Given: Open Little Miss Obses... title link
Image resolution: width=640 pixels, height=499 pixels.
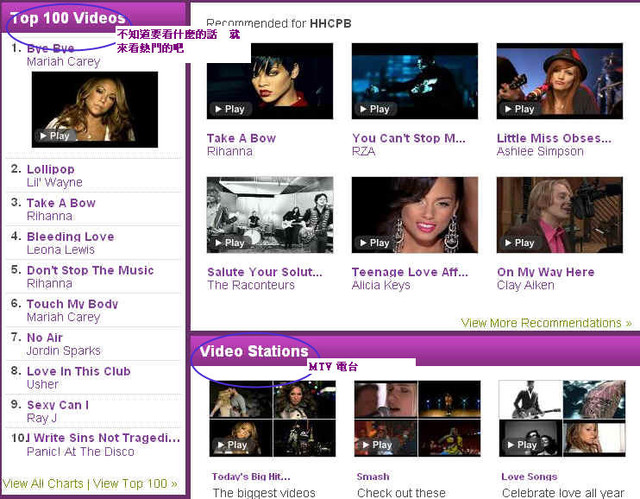Looking at the screenshot, I should (554, 138).
